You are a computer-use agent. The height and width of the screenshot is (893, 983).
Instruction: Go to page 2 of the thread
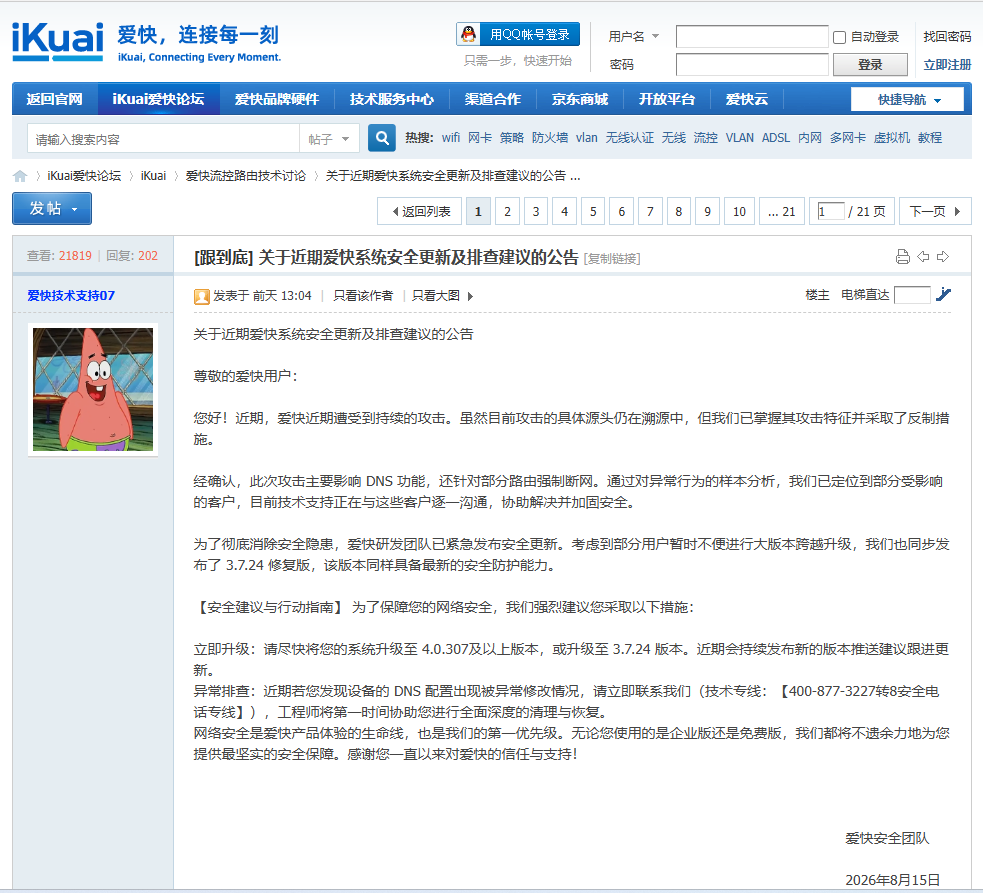click(x=507, y=211)
